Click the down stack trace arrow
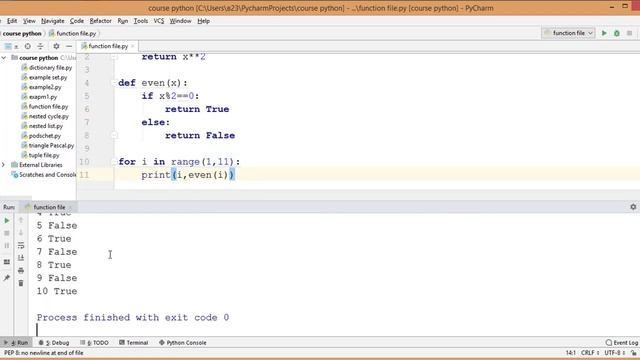Viewport: 640px width, 360px height. tap(21, 233)
